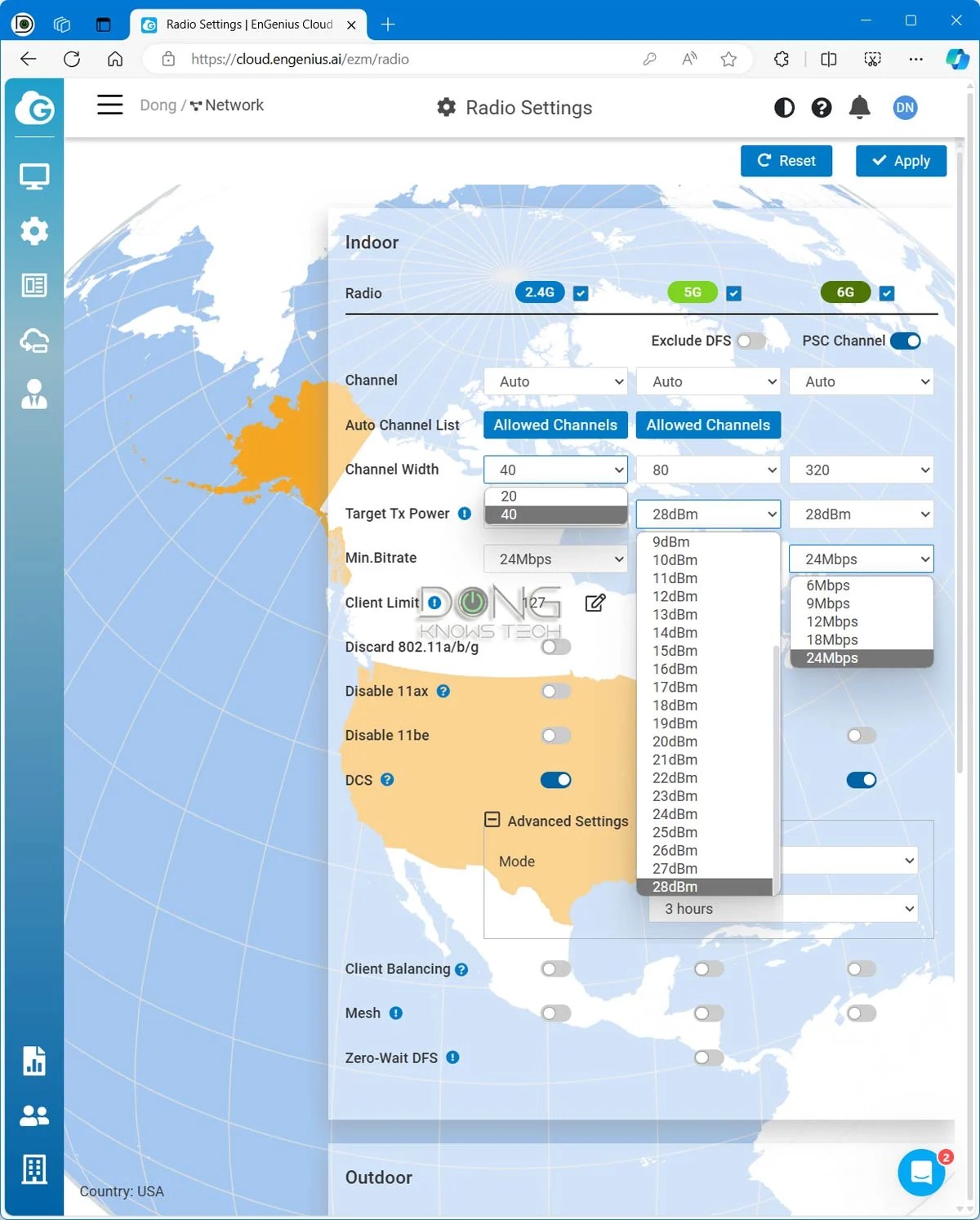
Task: Select 6Mbps in the Min.Bitrate list
Action: click(862, 586)
